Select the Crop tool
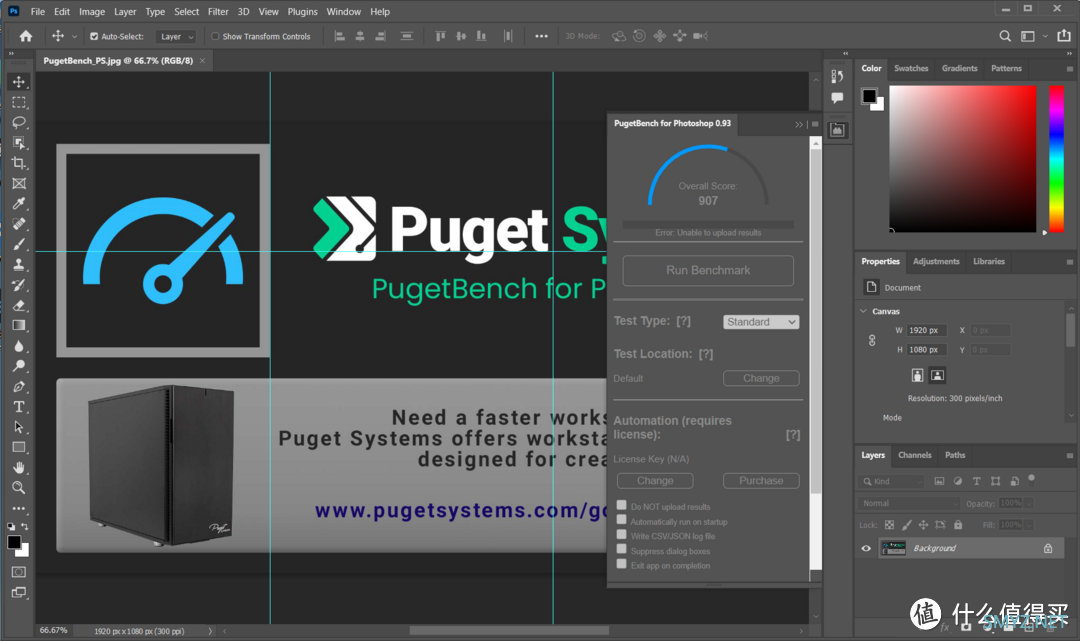 pos(19,163)
